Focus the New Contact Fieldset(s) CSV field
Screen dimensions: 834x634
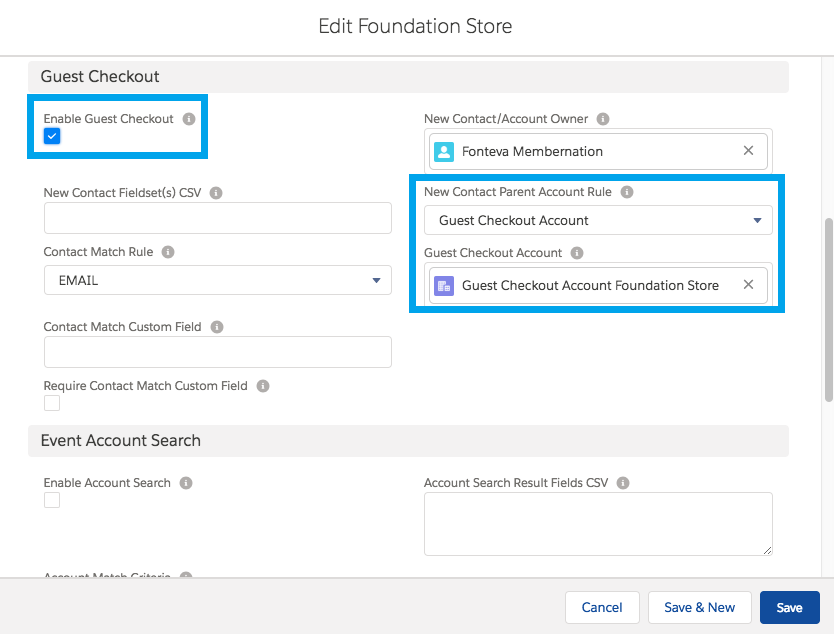tap(218, 218)
